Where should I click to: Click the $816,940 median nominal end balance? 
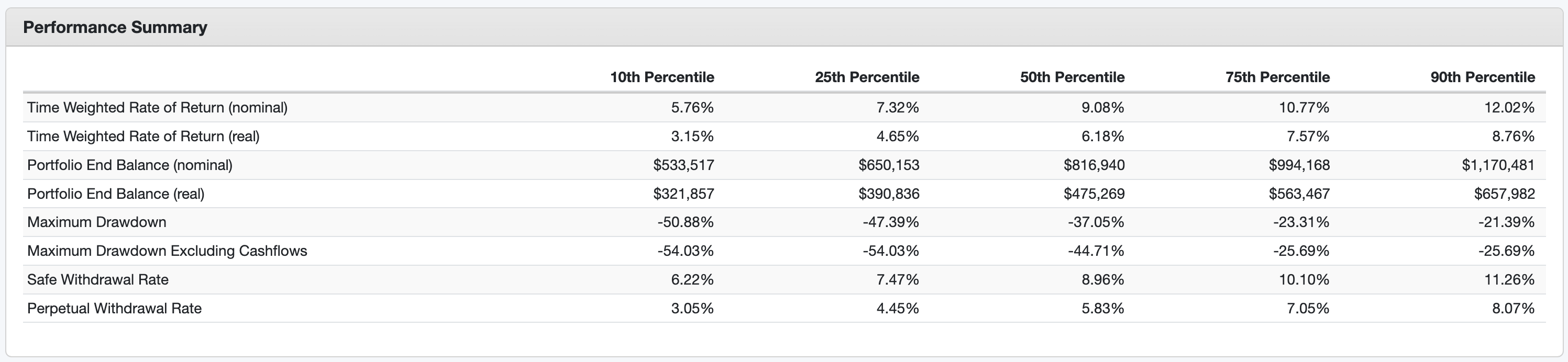1094,165
